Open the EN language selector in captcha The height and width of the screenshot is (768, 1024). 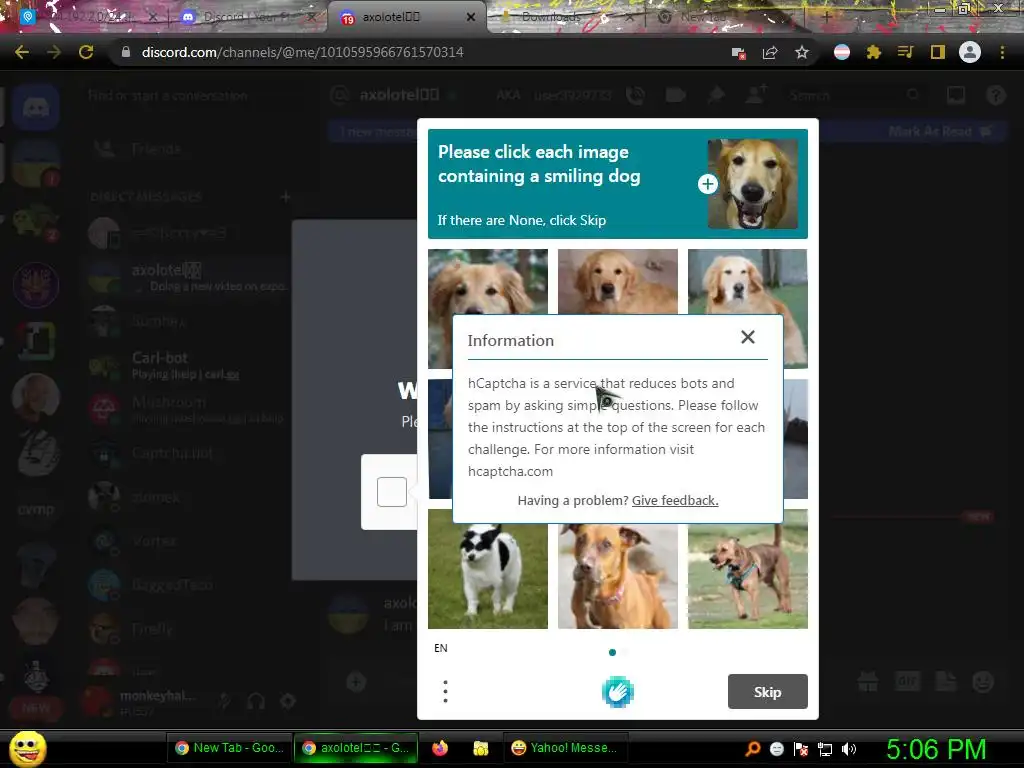[x=441, y=648]
